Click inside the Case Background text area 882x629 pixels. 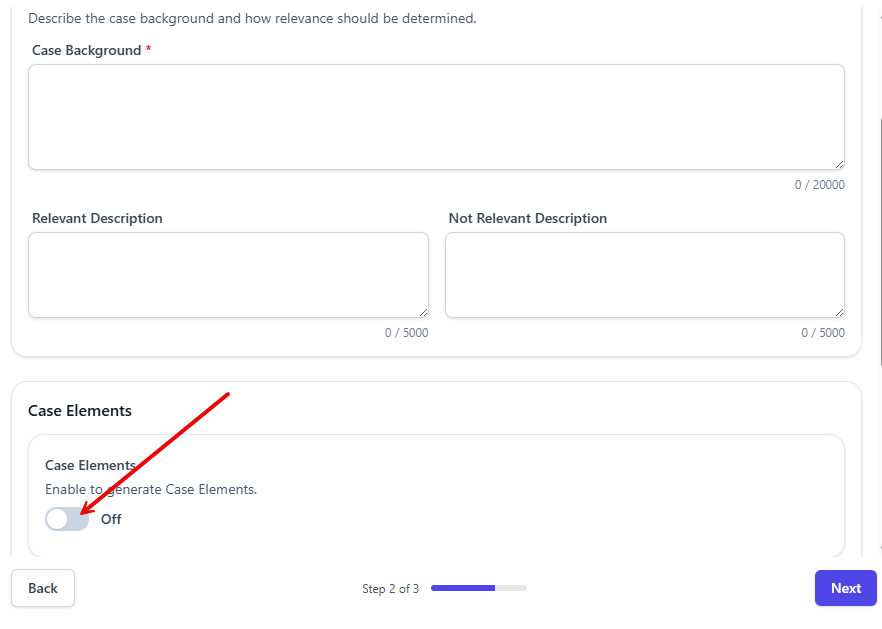(436, 115)
